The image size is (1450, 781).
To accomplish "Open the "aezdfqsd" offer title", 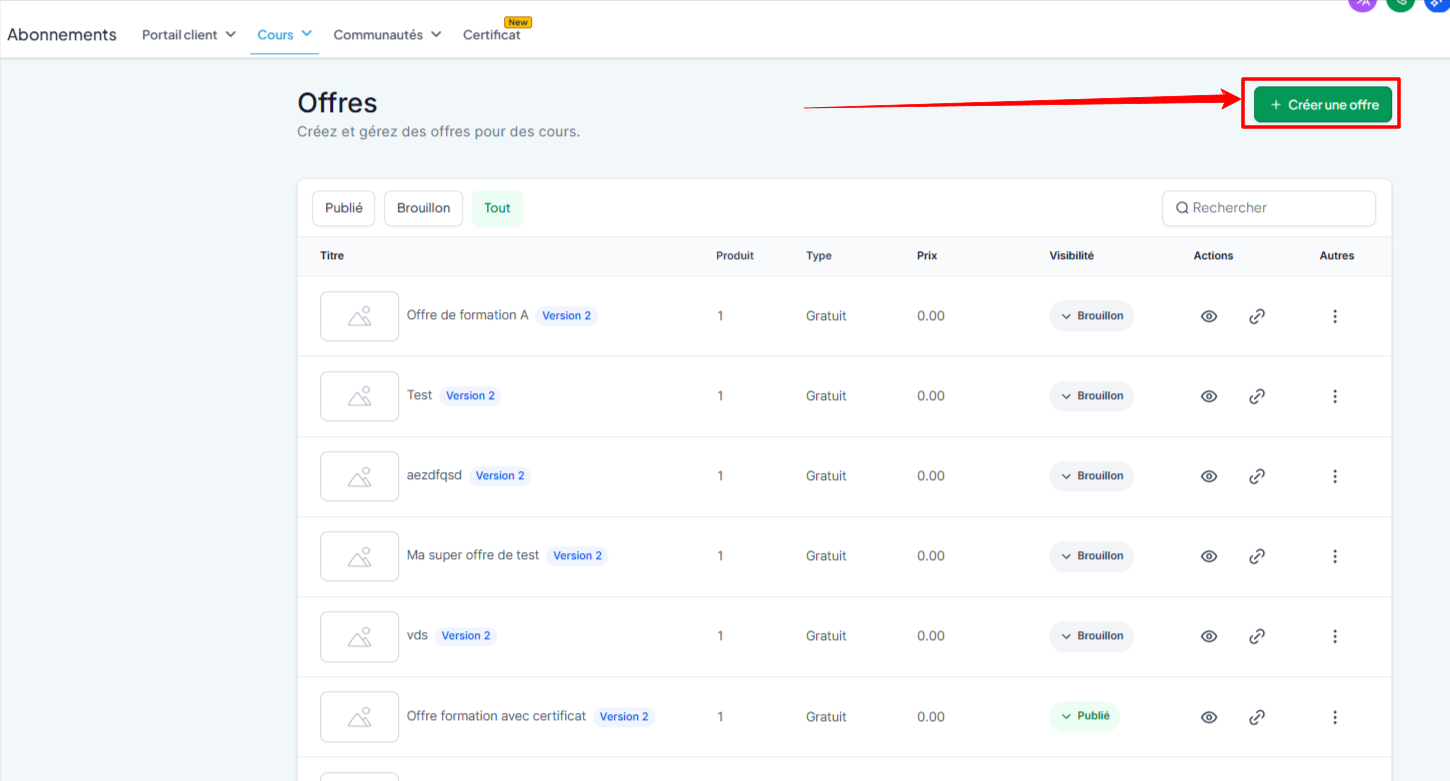I will [434, 475].
